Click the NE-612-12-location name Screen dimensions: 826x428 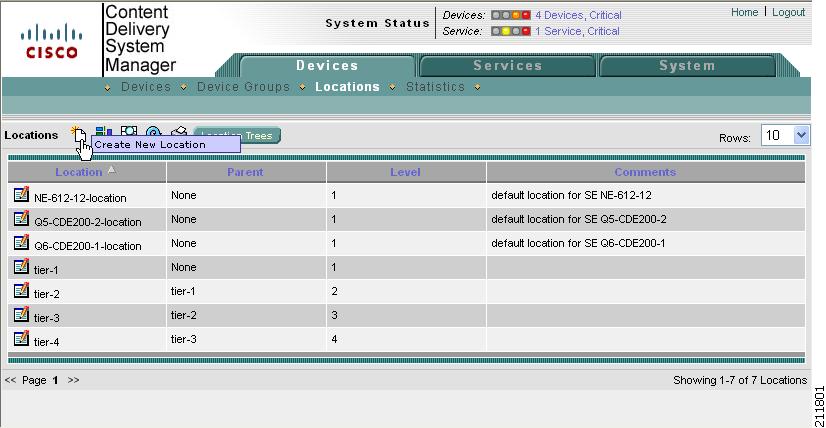click(x=80, y=198)
